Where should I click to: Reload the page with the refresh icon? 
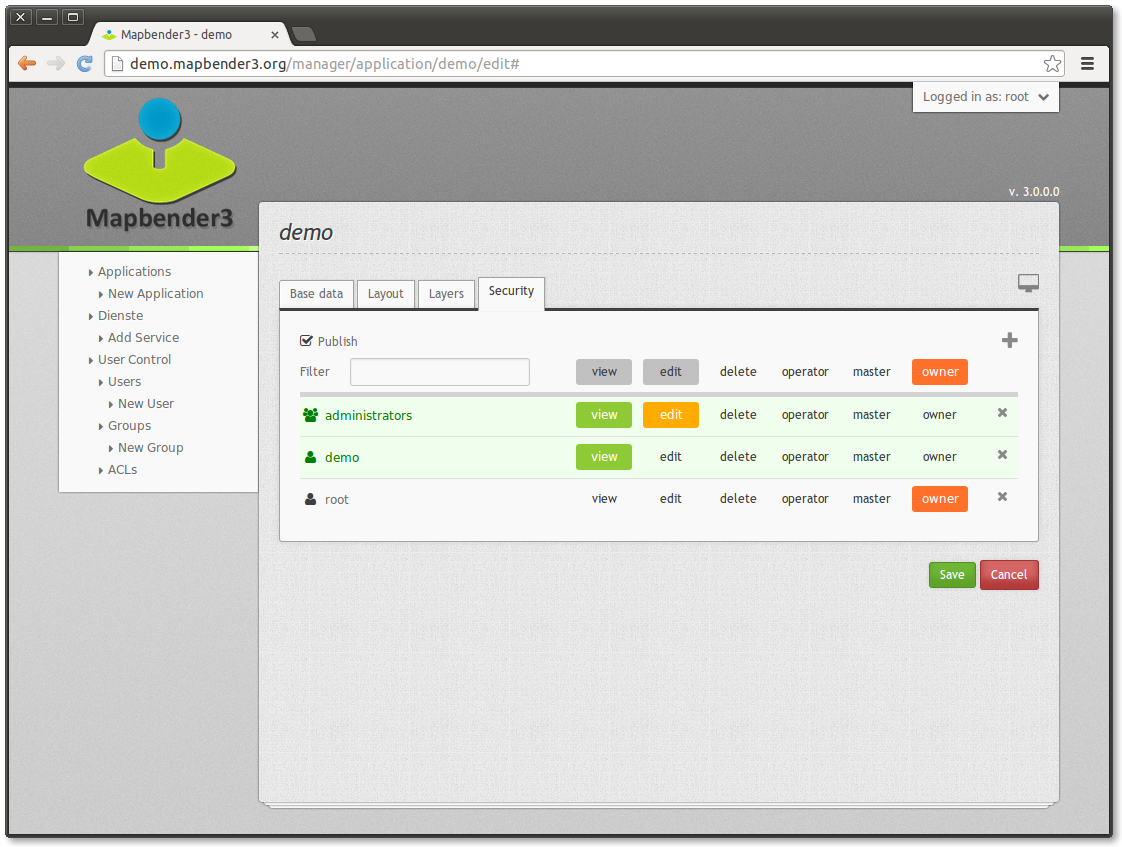click(x=84, y=64)
